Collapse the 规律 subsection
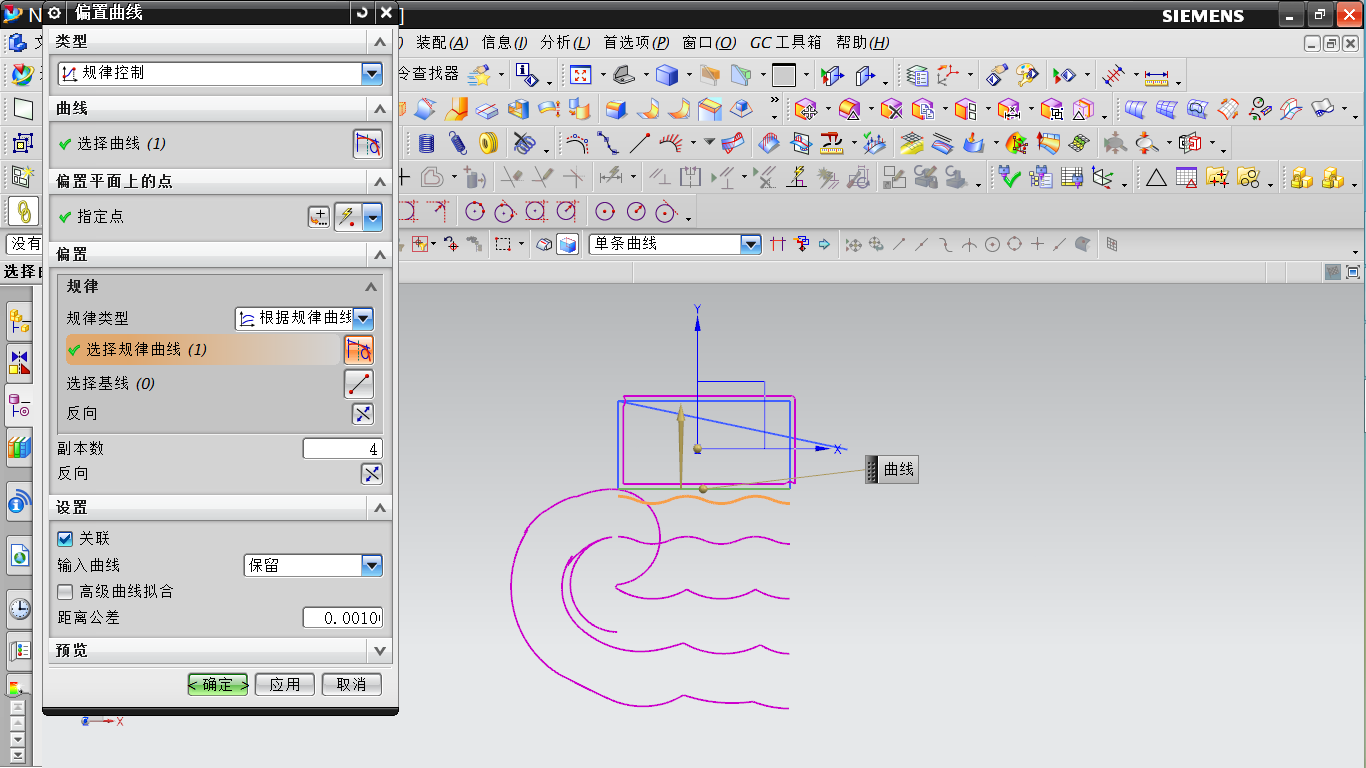The image size is (1366, 768). (x=371, y=287)
